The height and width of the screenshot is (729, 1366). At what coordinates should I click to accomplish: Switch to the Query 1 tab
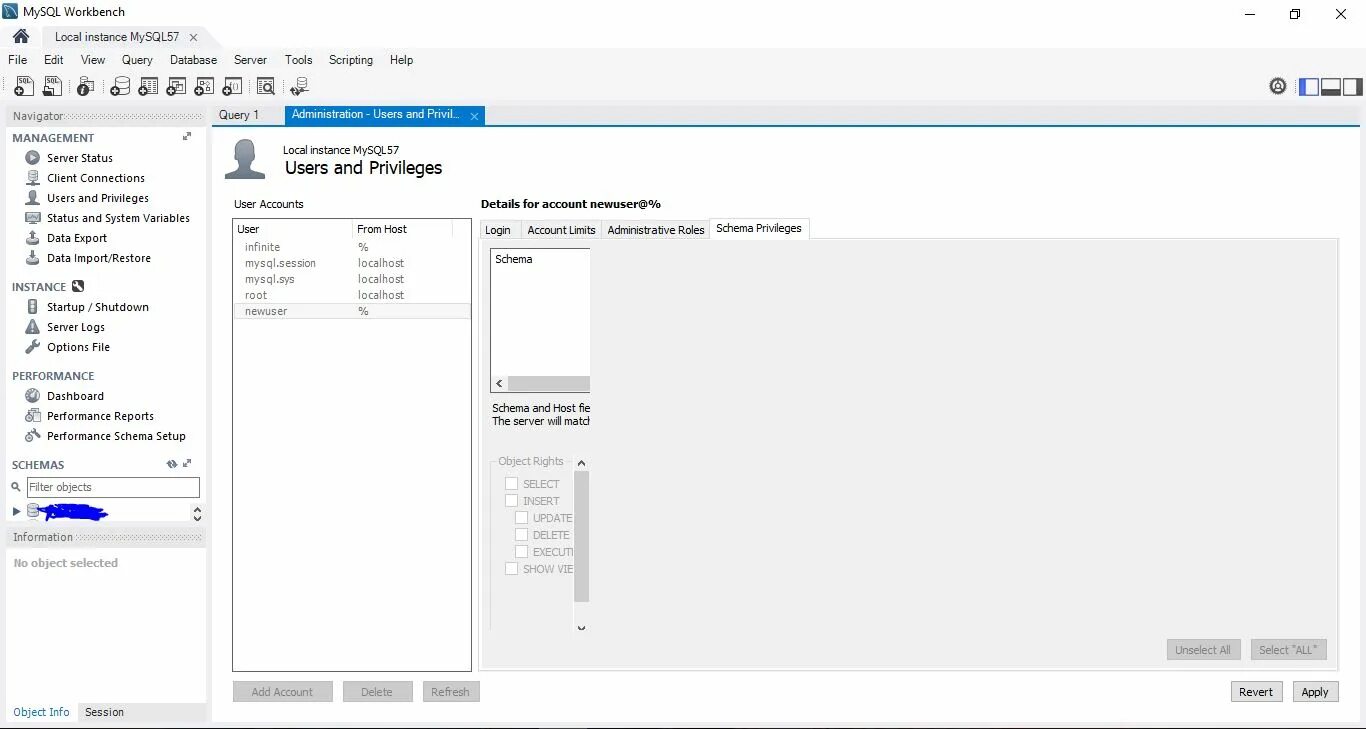239,115
